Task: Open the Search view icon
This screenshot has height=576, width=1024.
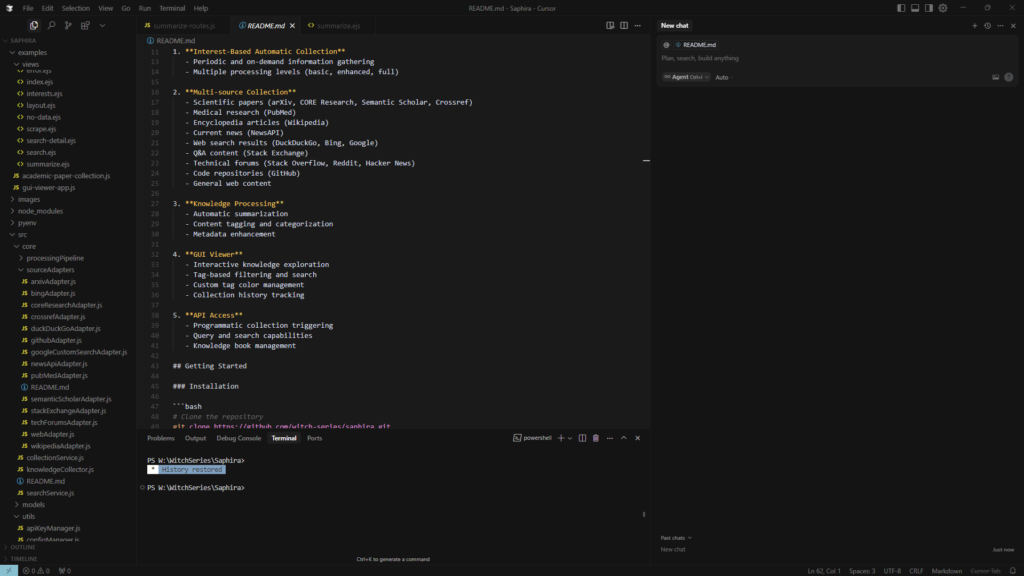Action: click(x=51, y=25)
